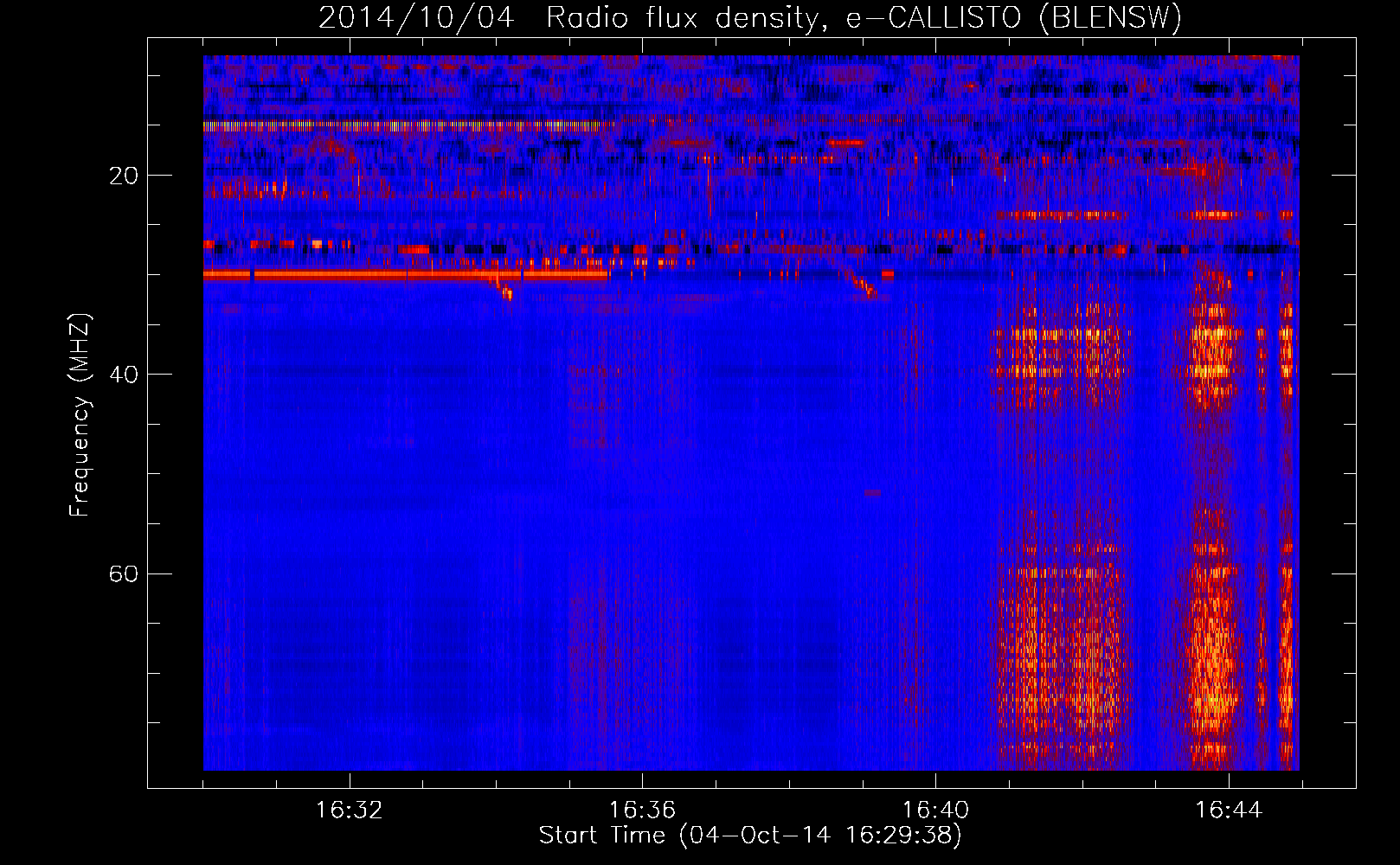Click the plot title date 2014/10/04
Image resolution: width=1400 pixels, height=865 pixels.
[x=416, y=17]
